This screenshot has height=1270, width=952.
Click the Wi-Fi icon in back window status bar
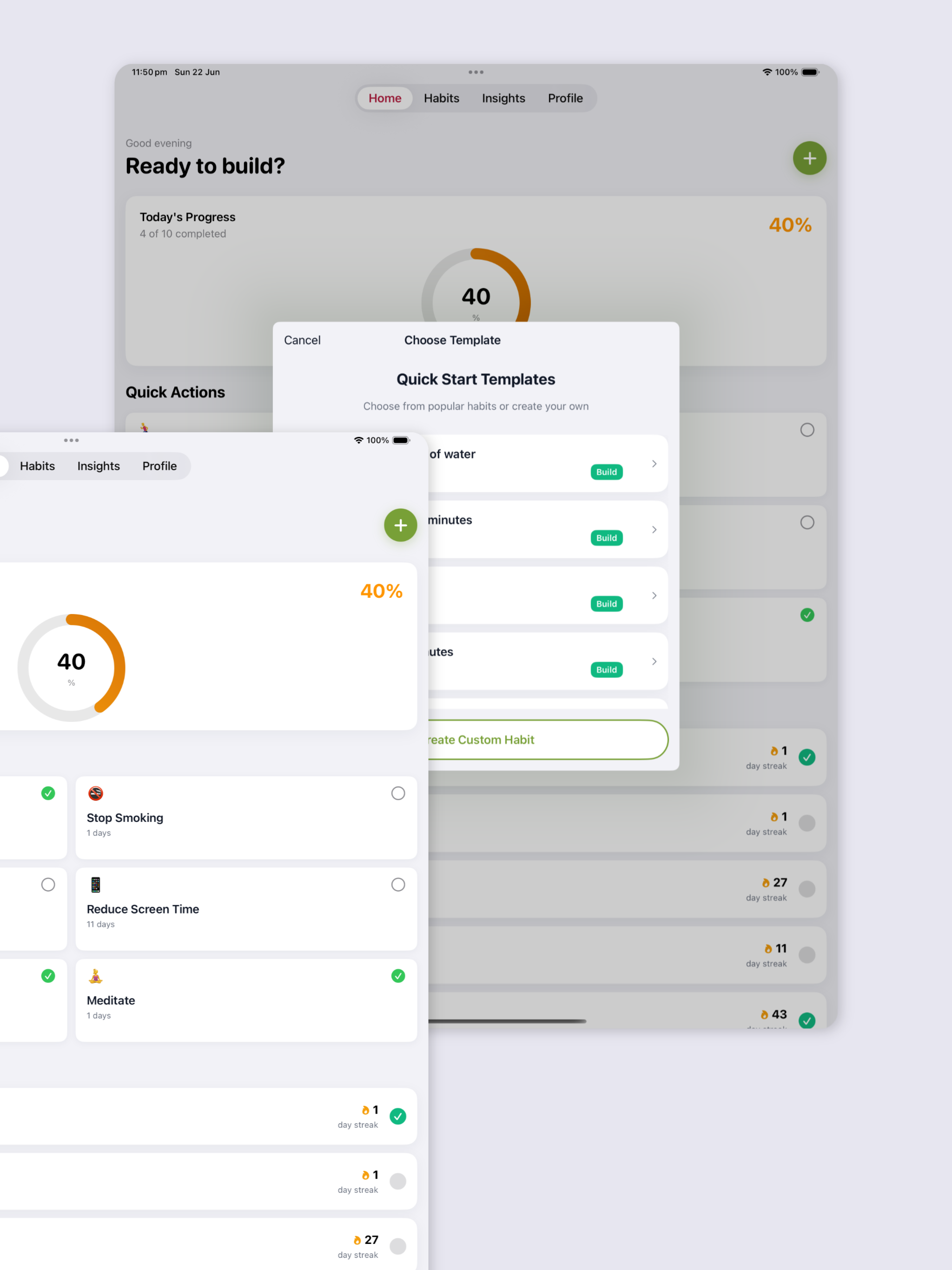click(x=767, y=72)
